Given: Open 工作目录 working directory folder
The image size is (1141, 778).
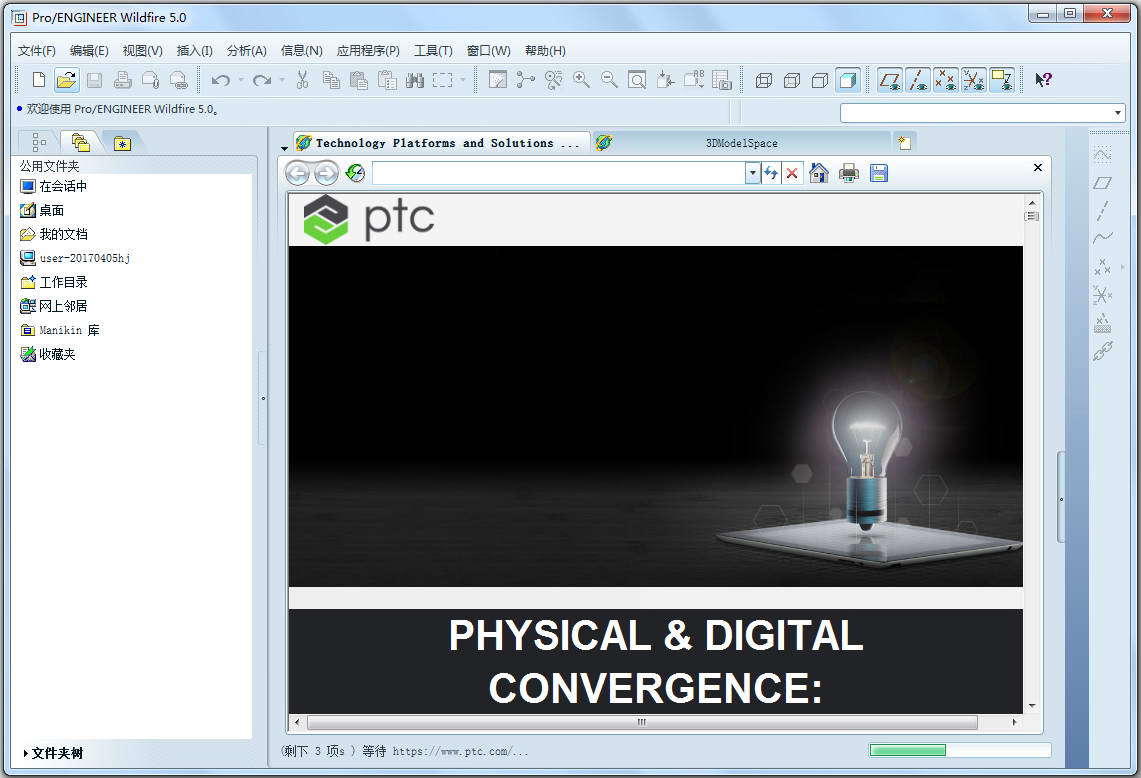Looking at the screenshot, I should click(x=55, y=282).
